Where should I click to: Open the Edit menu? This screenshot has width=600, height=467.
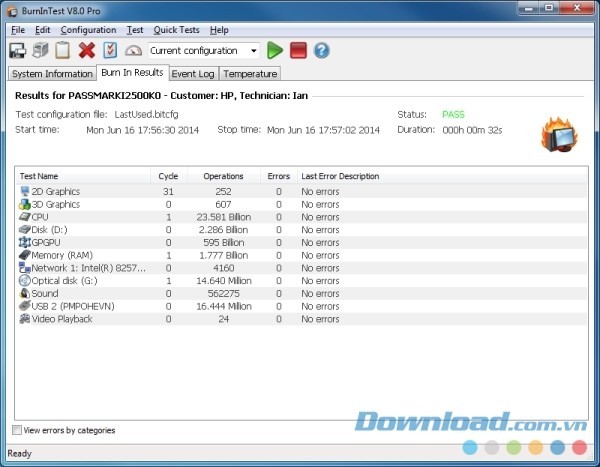(42, 30)
